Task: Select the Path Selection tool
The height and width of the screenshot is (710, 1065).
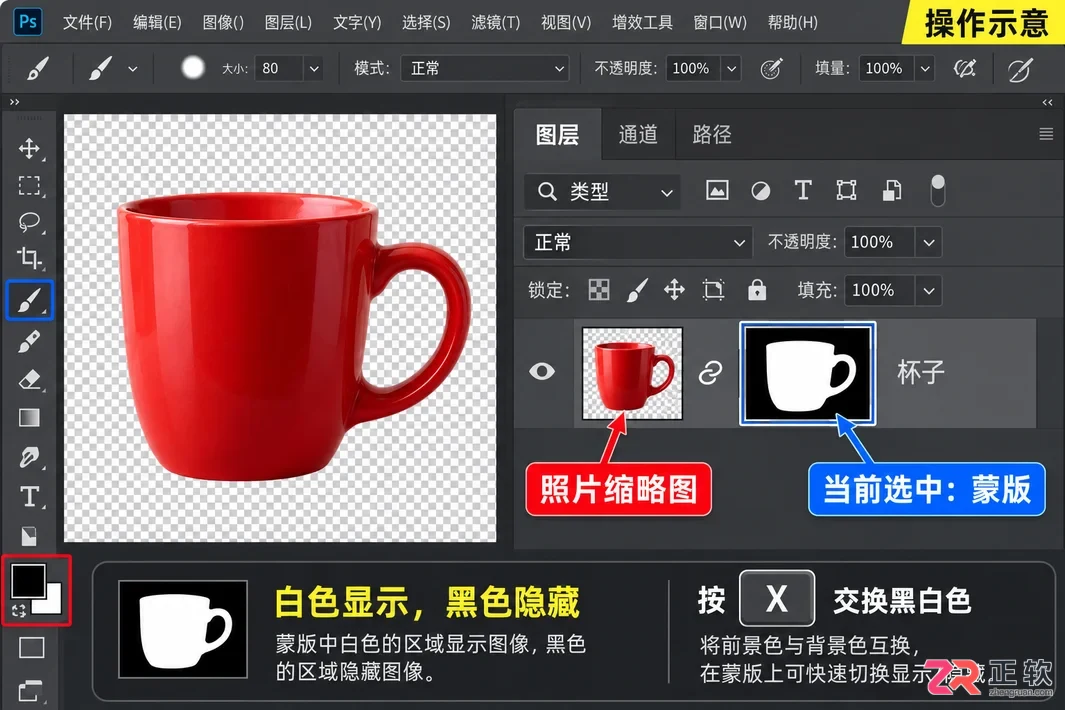Action: tap(29, 536)
